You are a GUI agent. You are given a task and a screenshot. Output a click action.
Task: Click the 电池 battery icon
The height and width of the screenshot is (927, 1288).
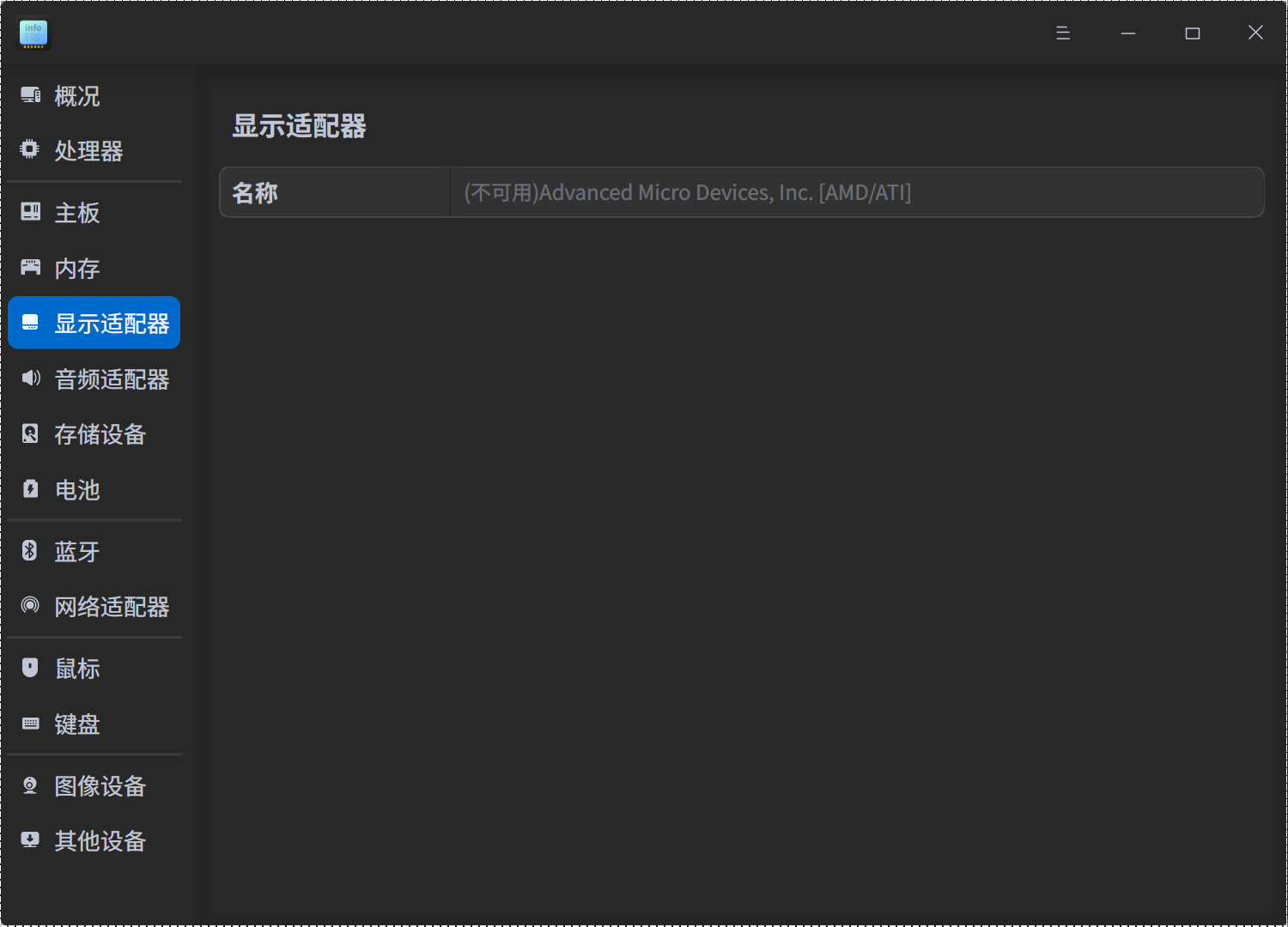[x=31, y=489]
